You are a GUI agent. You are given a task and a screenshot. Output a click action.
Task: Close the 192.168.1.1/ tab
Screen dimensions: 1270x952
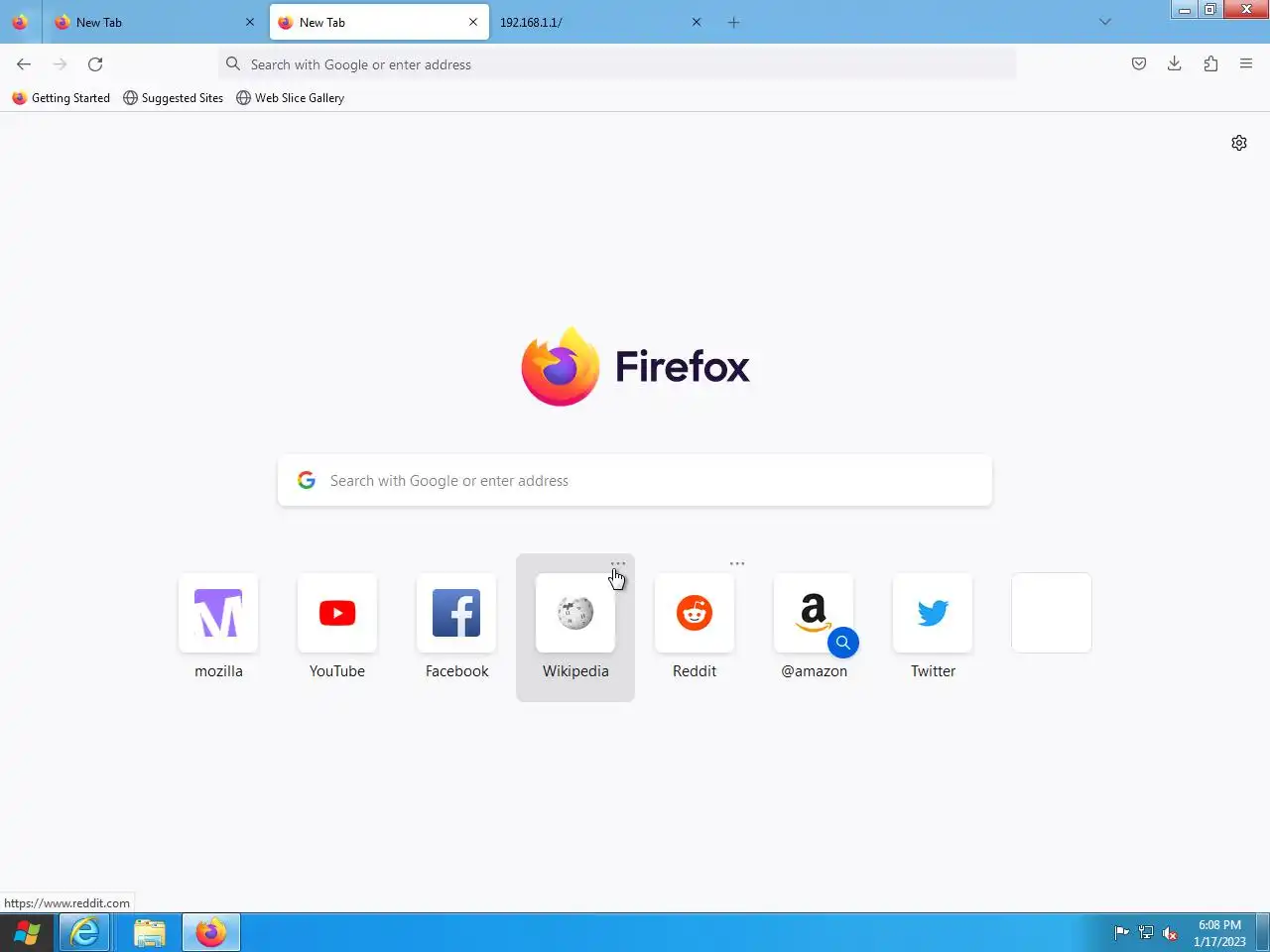697,22
